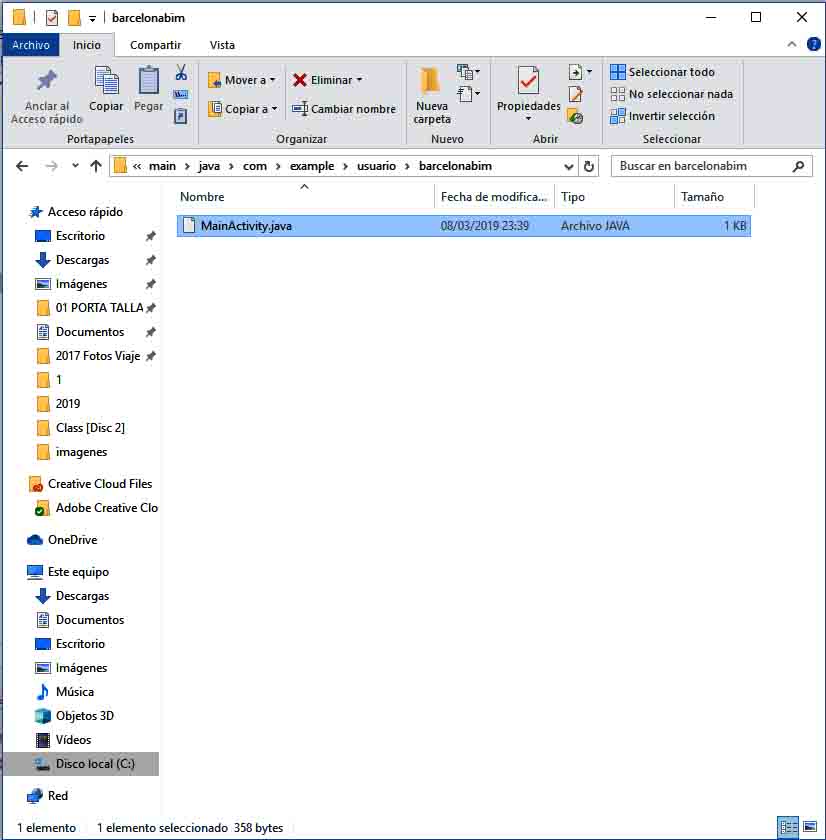Open the address bar history dropdown
Image resolution: width=826 pixels, height=840 pixels.
pos(569,167)
